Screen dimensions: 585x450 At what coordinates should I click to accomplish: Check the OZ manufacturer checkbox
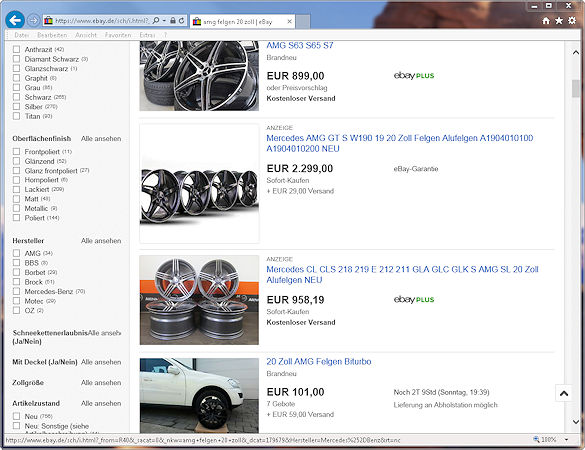click(16, 310)
